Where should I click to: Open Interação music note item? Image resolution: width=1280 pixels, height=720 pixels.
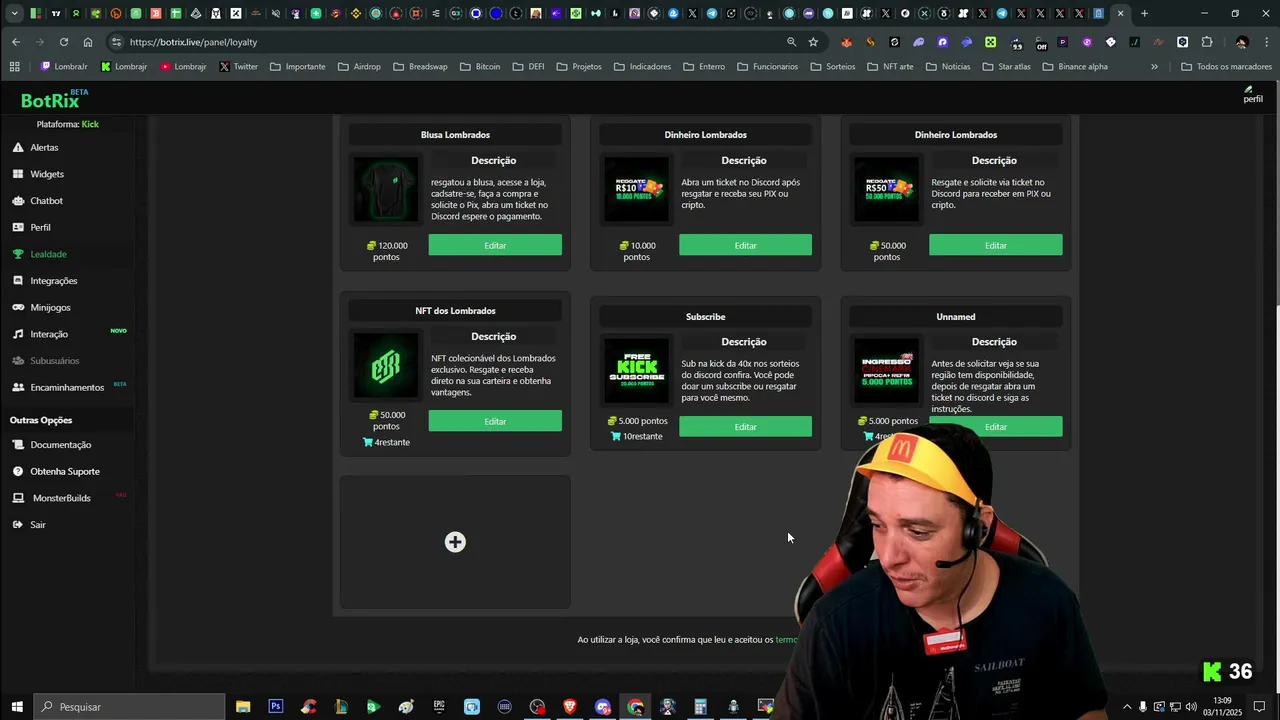pos(48,334)
